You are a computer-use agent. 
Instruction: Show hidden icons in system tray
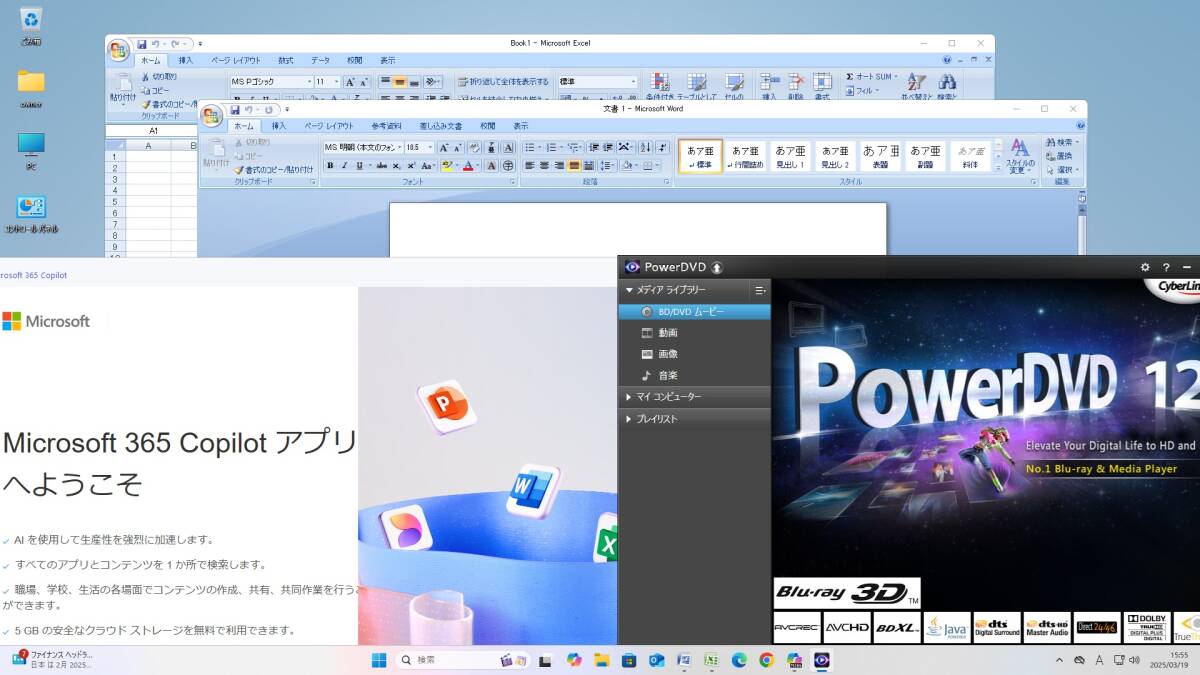pos(1059,660)
